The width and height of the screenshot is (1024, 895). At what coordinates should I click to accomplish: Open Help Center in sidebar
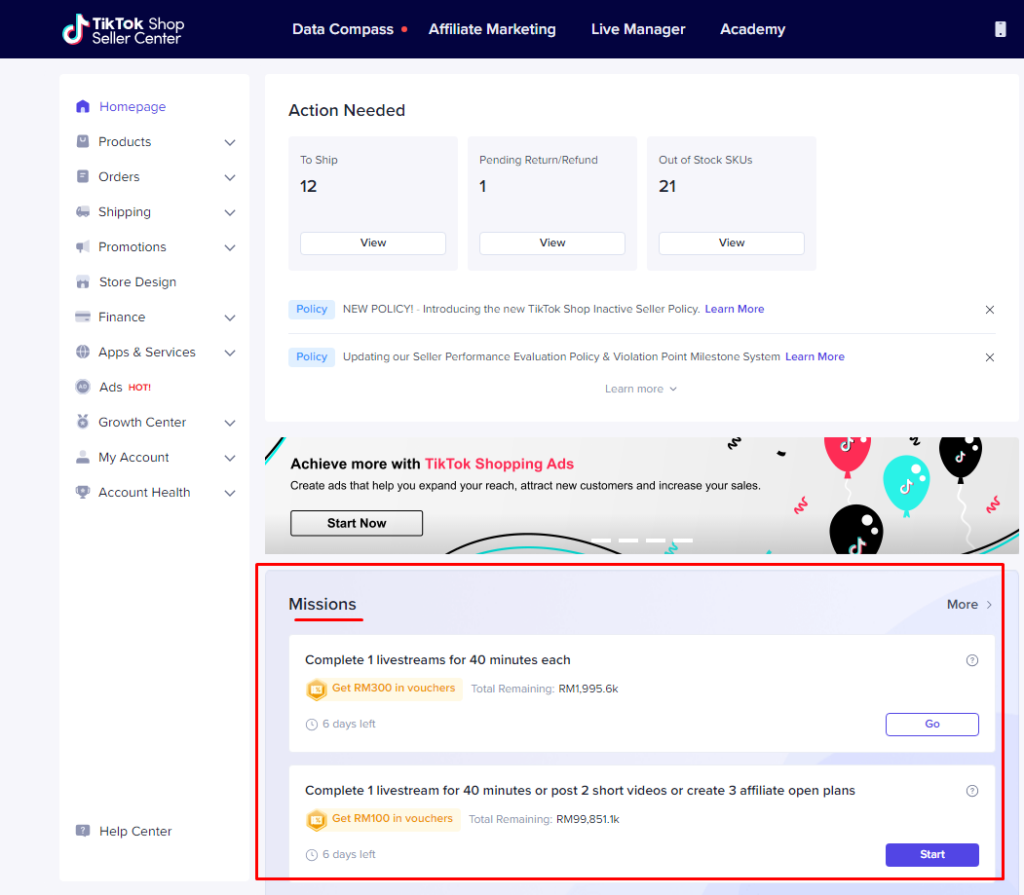135,831
